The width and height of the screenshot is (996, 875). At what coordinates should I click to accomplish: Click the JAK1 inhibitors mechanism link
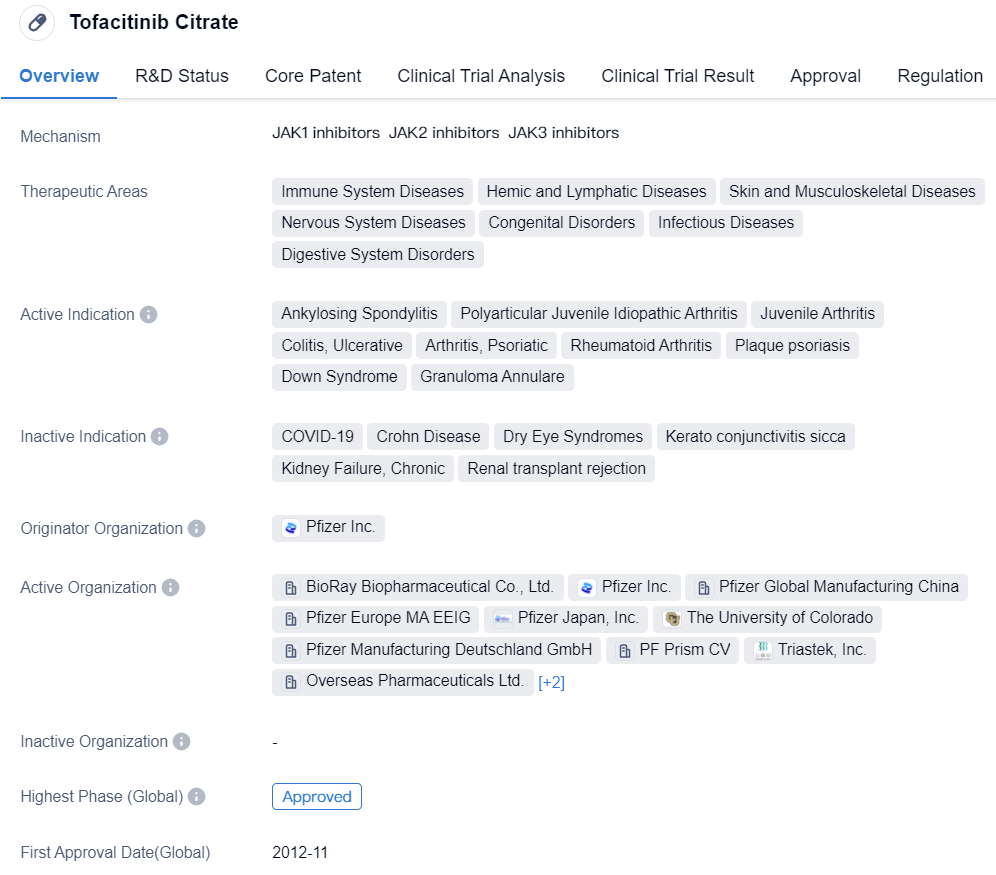click(x=326, y=132)
